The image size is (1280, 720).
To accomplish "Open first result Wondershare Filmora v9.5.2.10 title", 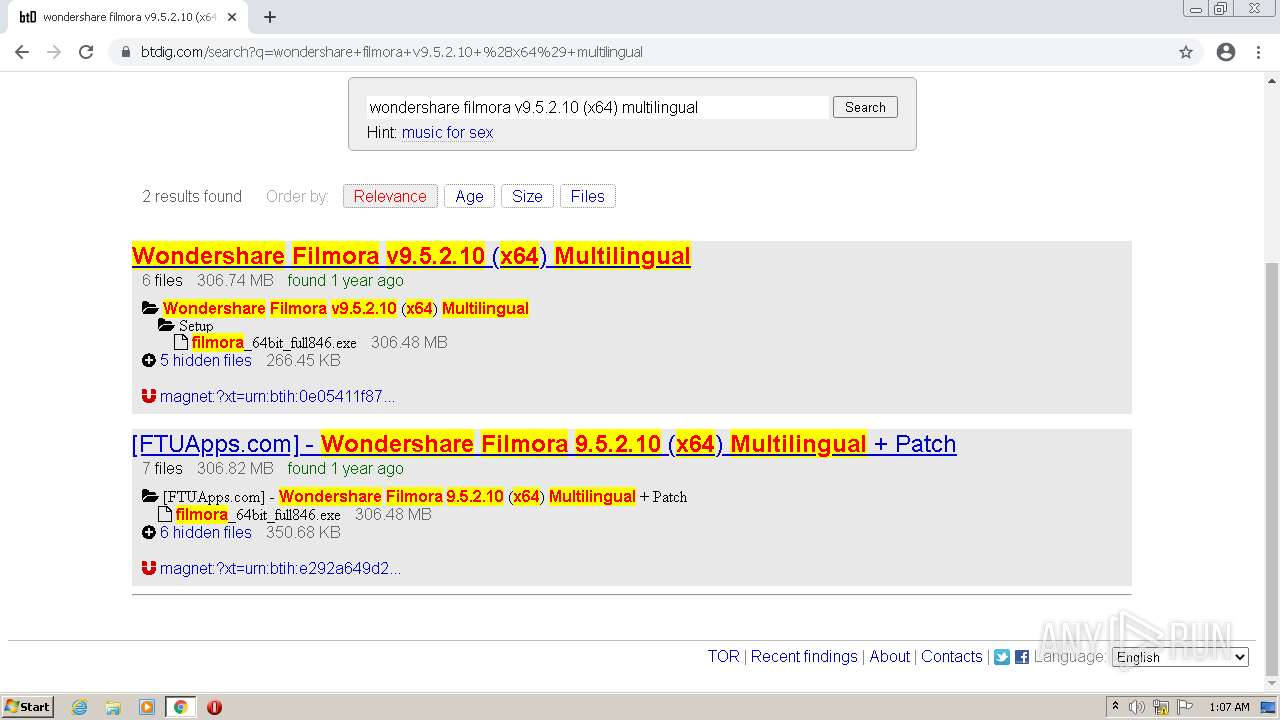I will click(x=411, y=256).
